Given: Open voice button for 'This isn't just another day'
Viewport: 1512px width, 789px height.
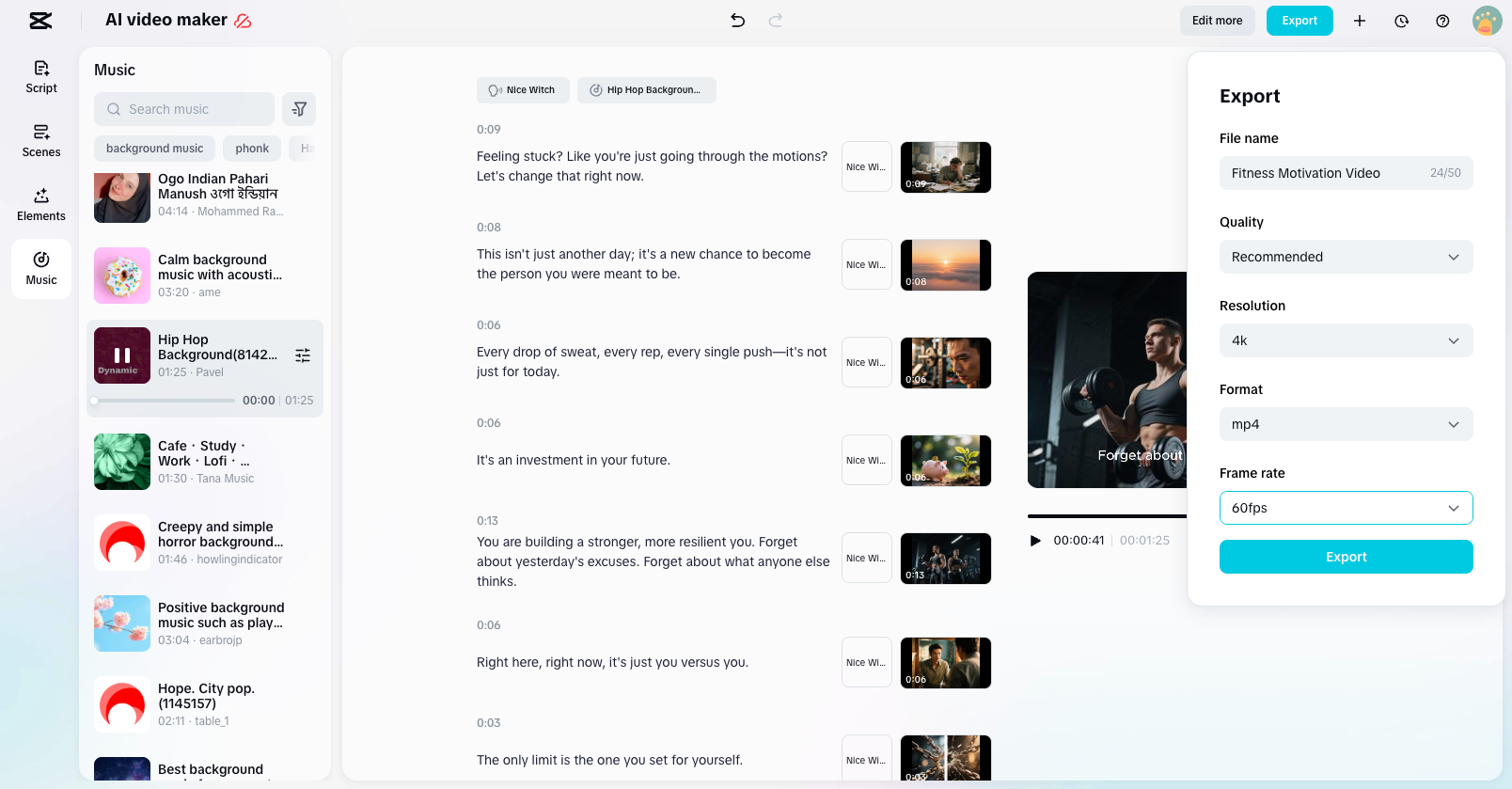Looking at the screenshot, I should pyautogui.click(x=867, y=265).
